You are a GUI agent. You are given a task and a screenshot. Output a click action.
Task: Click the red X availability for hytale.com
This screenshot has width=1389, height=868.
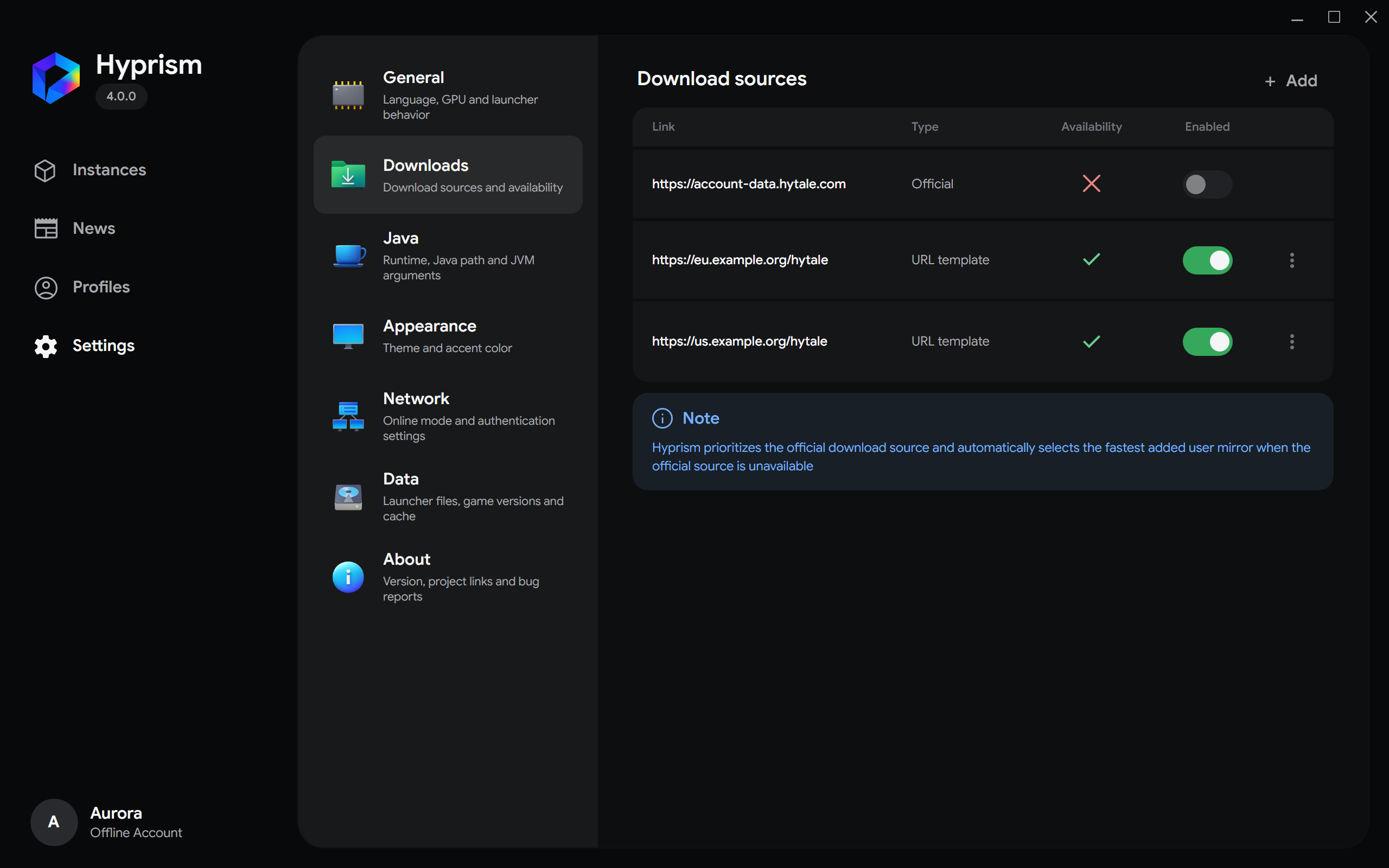click(x=1091, y=184)
